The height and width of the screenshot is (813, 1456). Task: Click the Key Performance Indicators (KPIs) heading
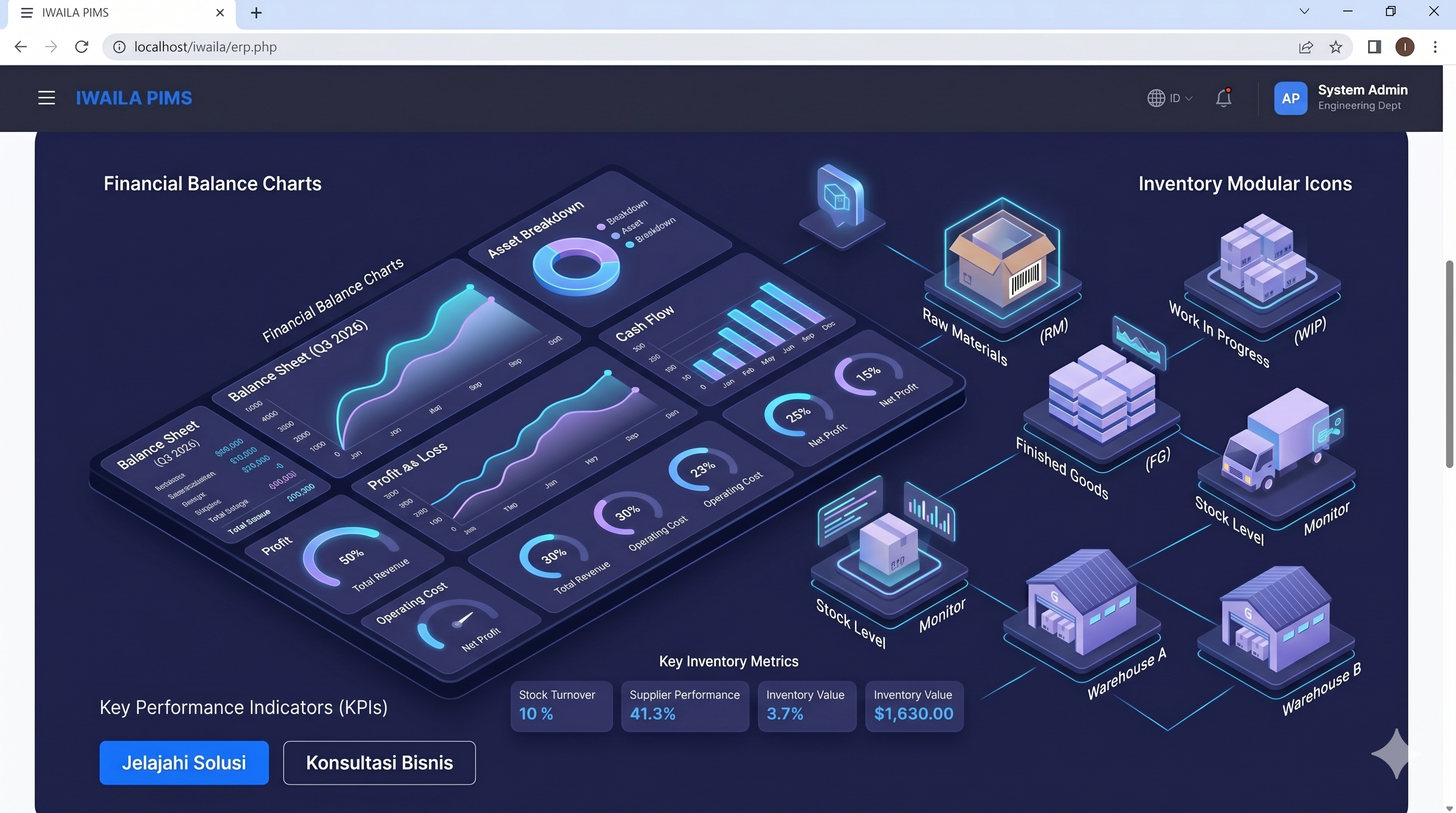(243, 707)
